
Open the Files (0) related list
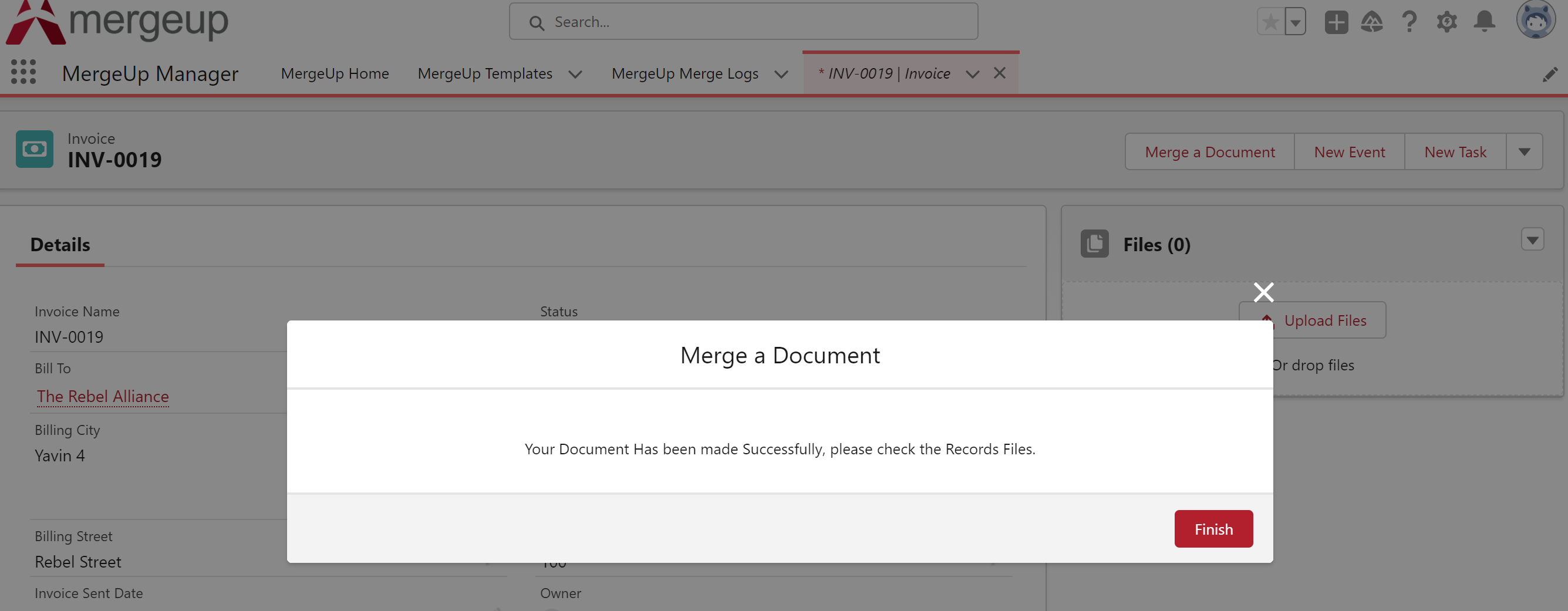(x=1156, y=245)
